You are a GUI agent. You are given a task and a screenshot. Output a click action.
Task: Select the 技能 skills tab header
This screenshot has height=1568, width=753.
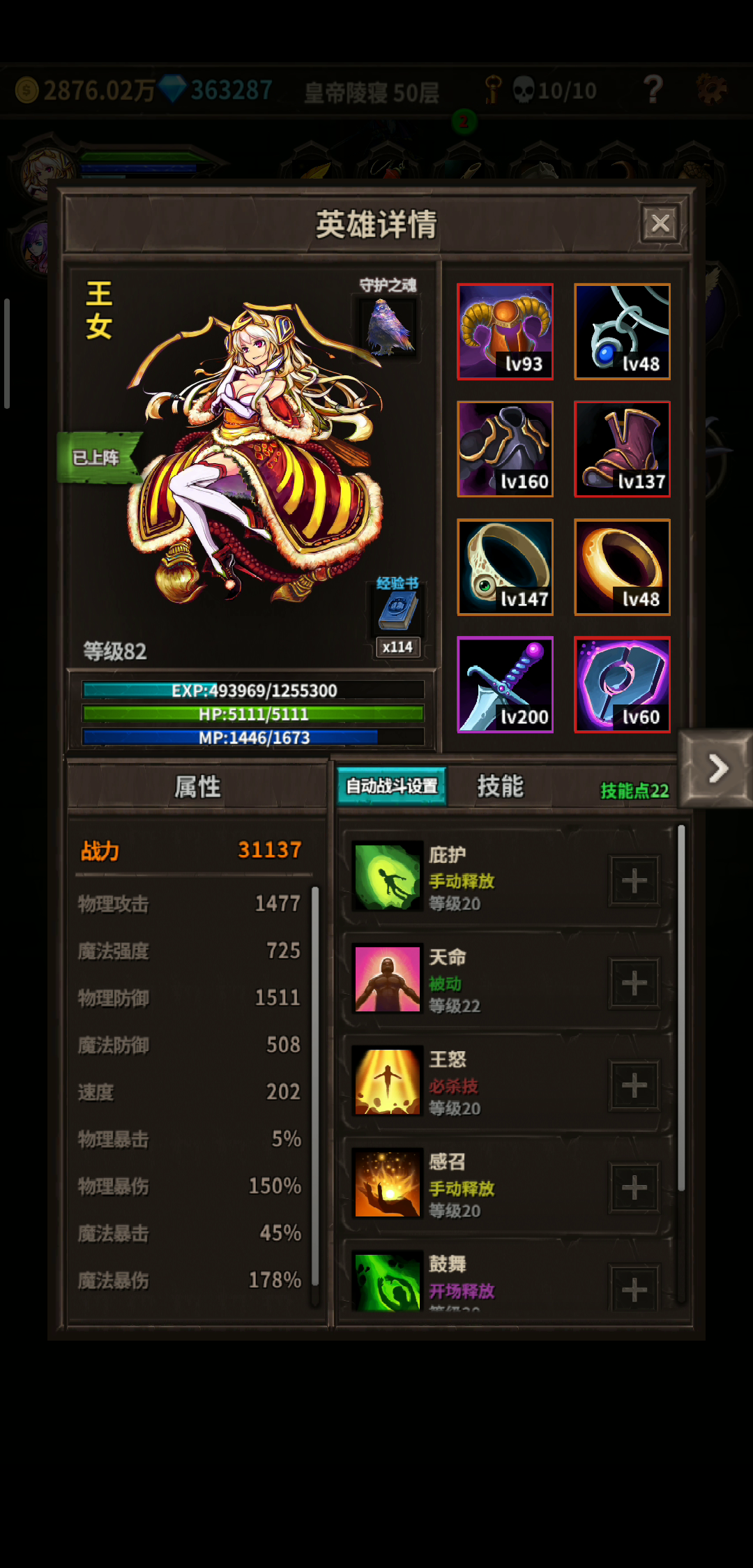500,786
